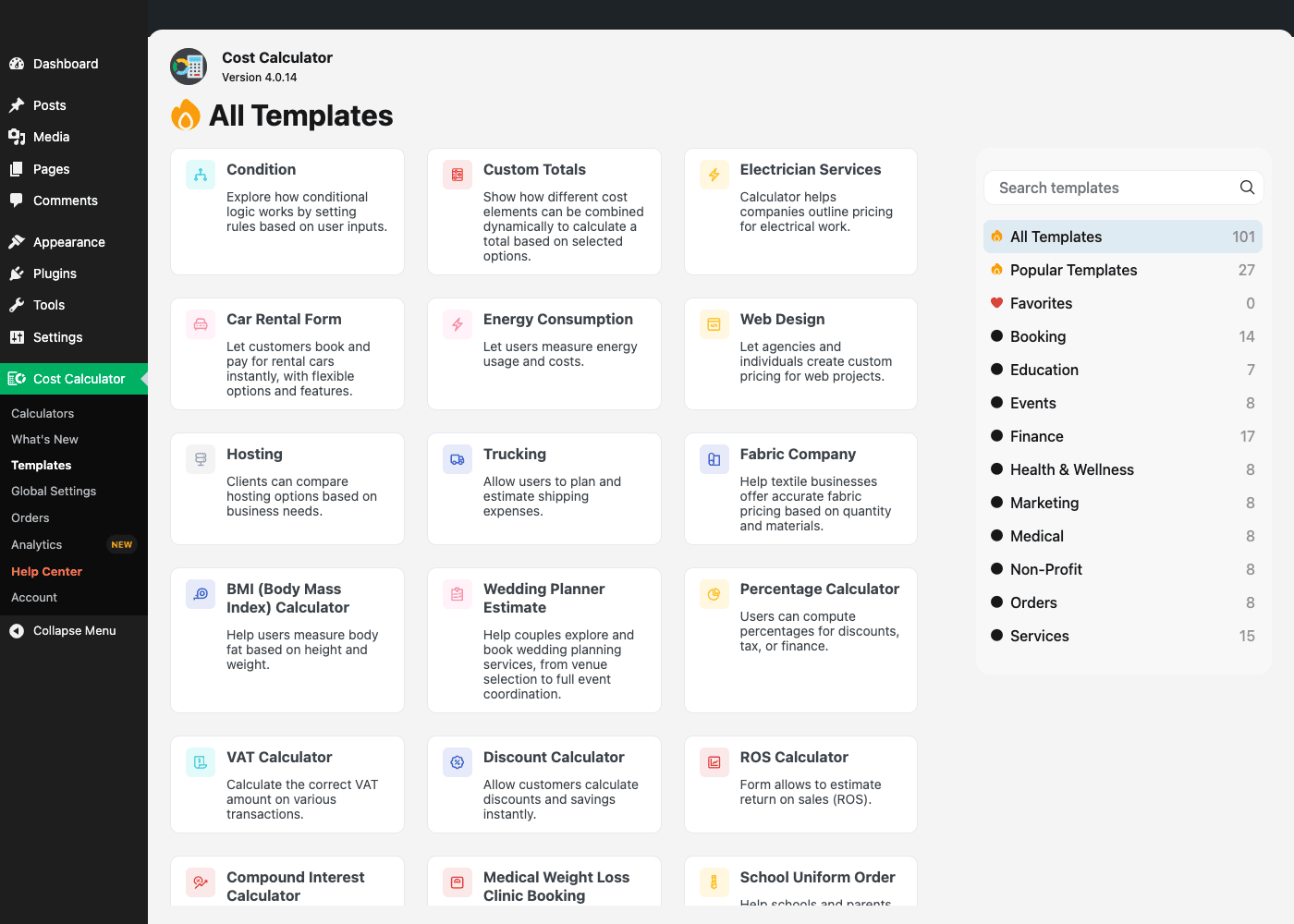Image resolution: width=1294 pixels, height=924 pixels.
Task: Click the Fabric Company template icon
Action: (714, 459)
